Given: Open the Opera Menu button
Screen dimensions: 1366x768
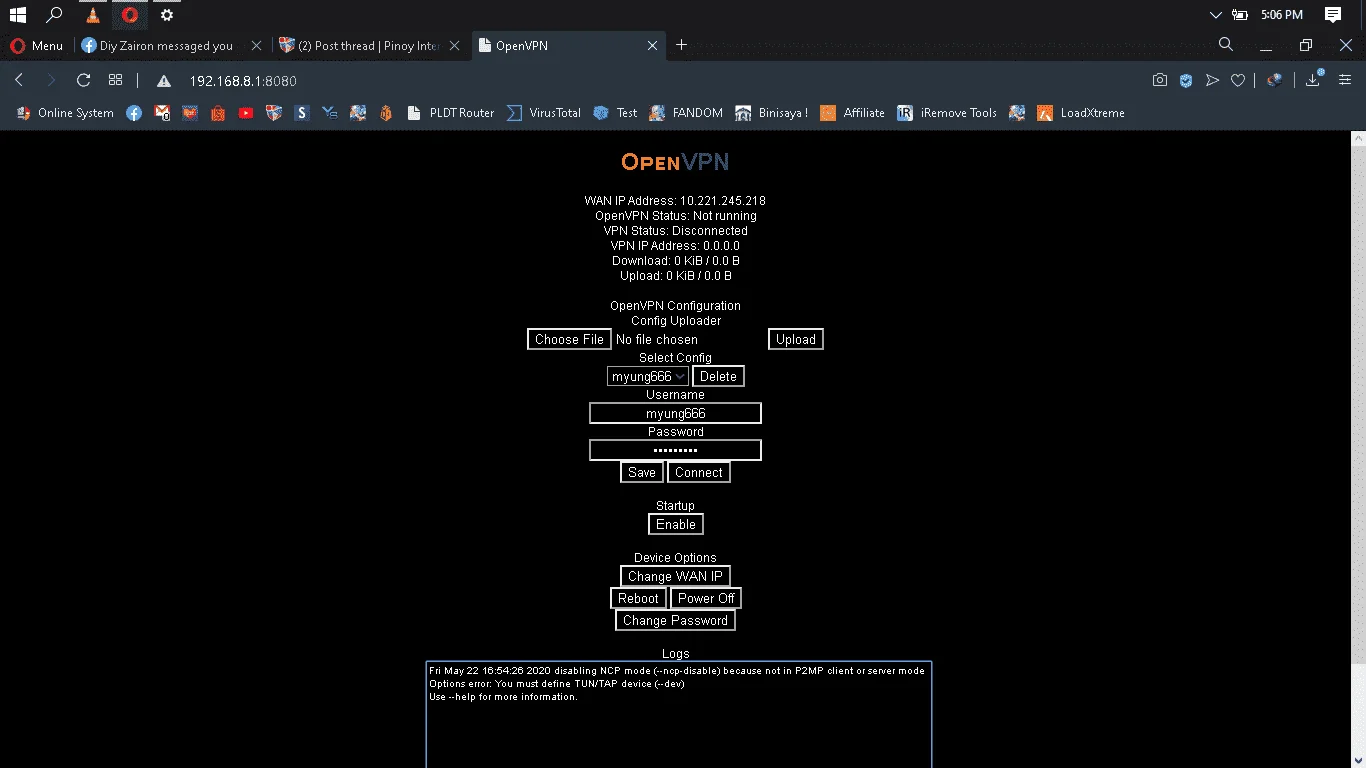Looking at the screenshot, I should [x=36, y=45].
